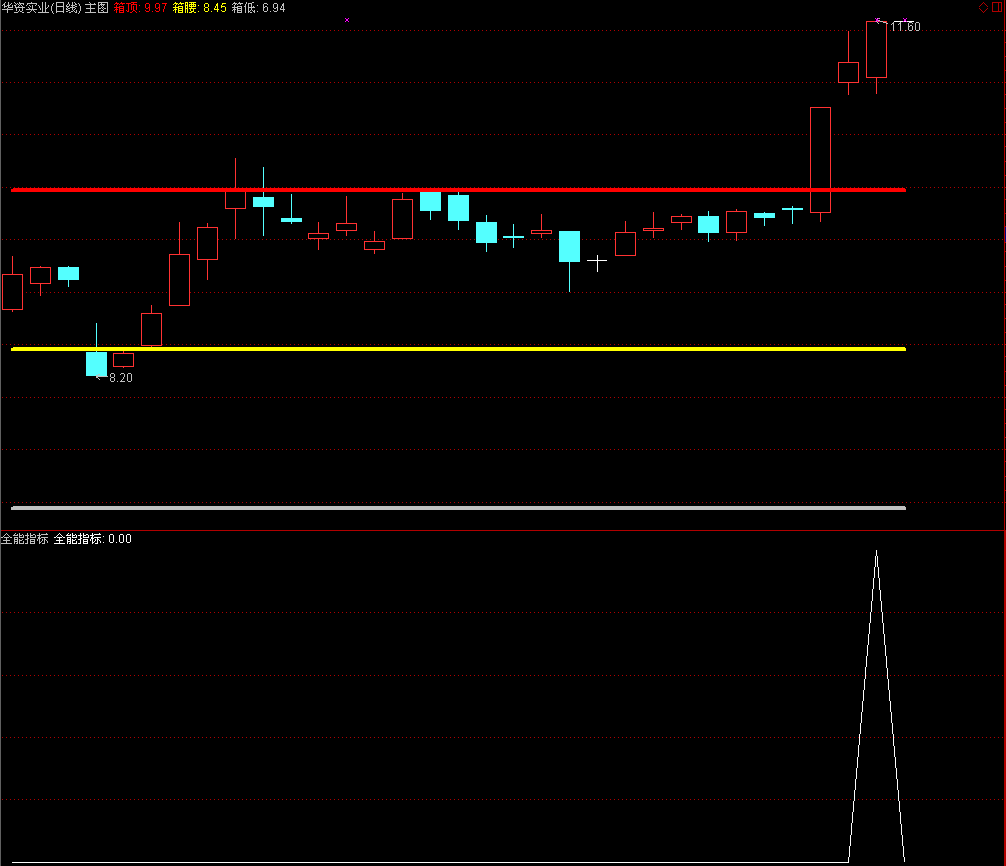Click the yellow box-middle horizontal line

point(458,349)
